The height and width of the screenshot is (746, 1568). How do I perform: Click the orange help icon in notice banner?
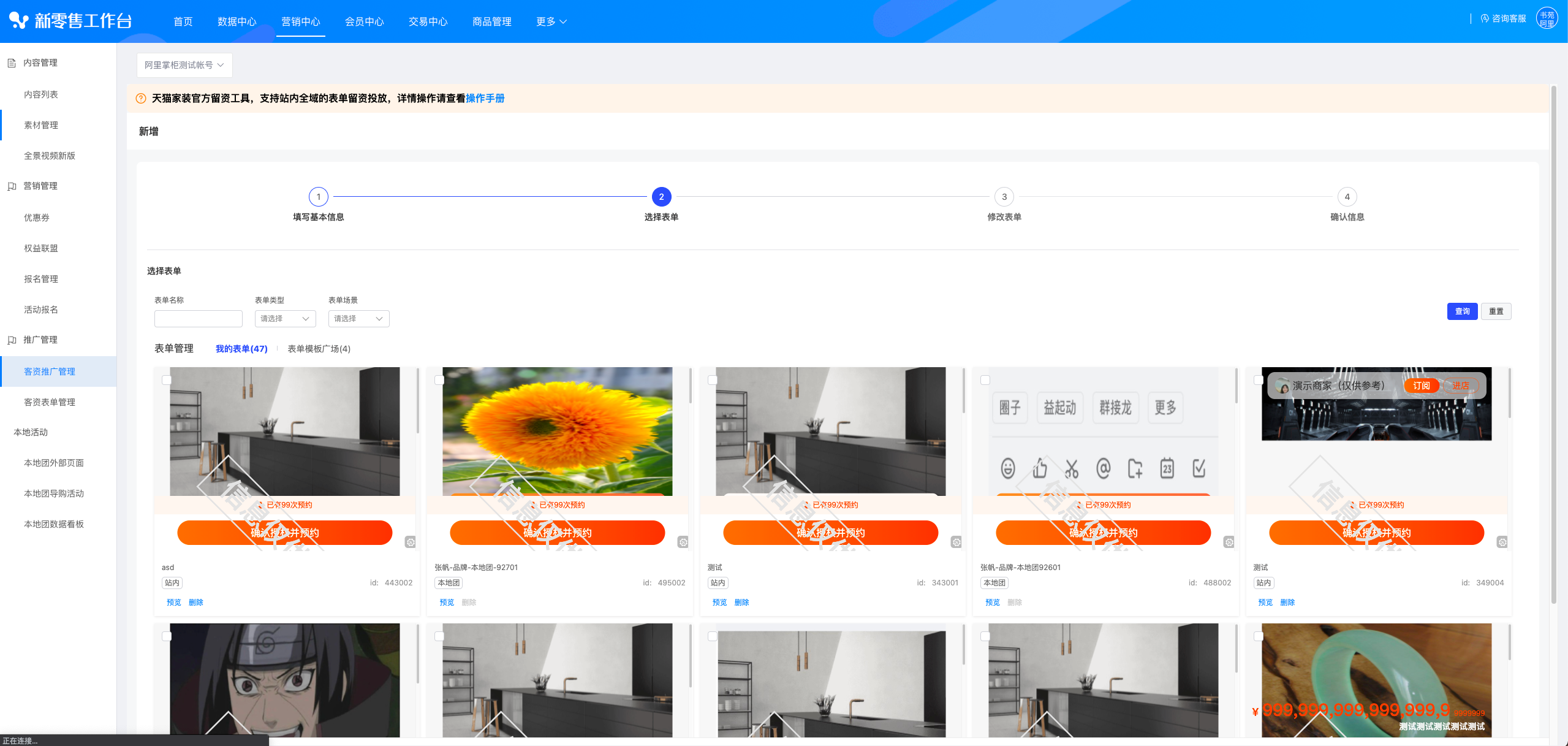click(140, 98)
